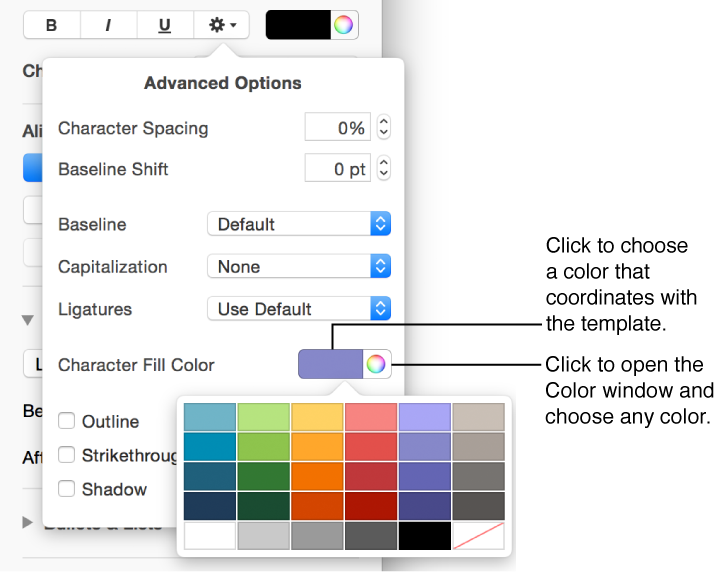Click the Character Spacing value field

(x=338, y=127)
